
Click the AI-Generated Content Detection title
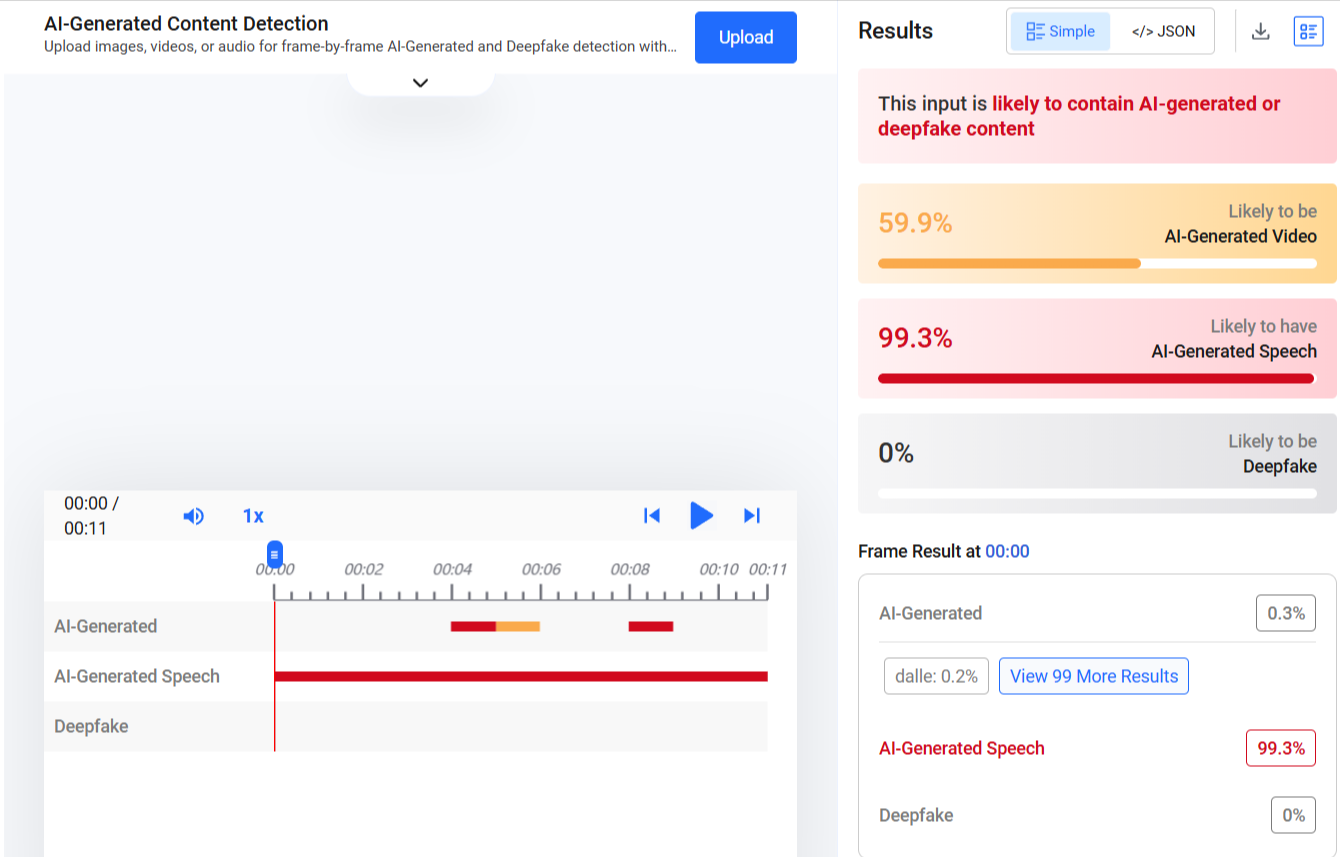[x=186, y=24]
